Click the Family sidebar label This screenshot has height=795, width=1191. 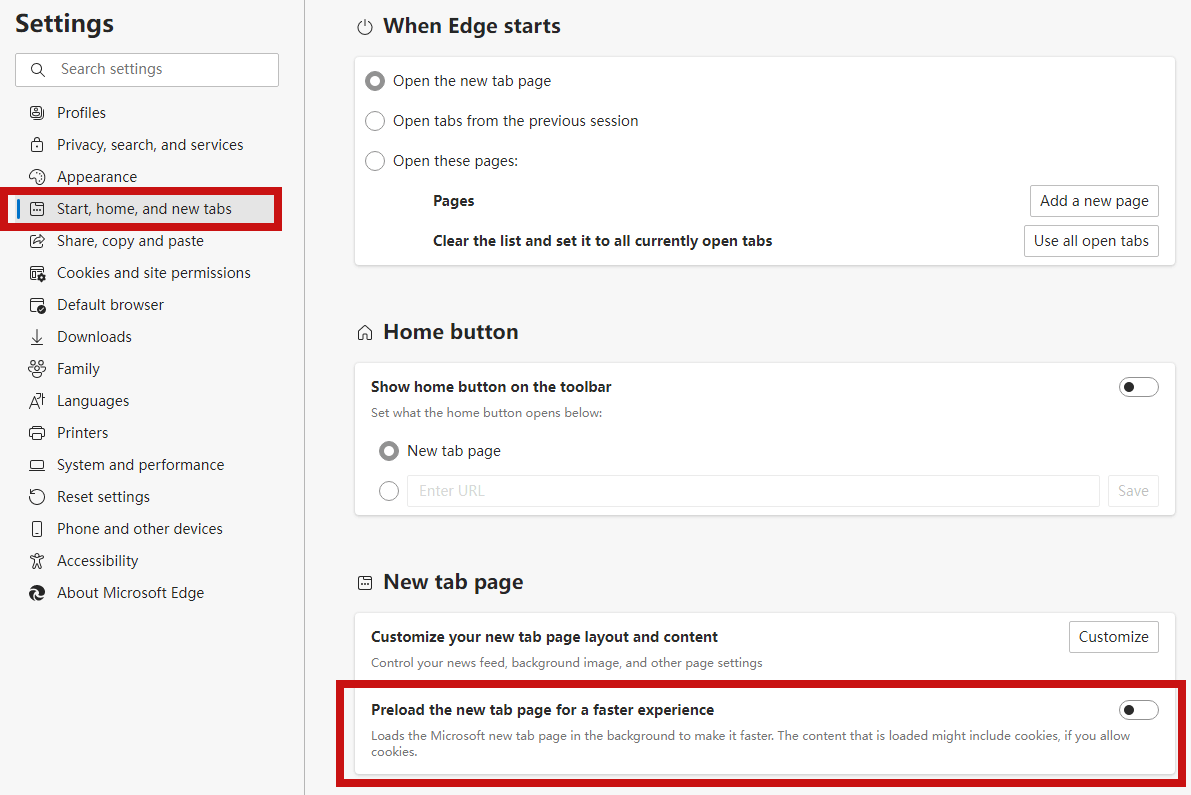click(x=78, y=369)
